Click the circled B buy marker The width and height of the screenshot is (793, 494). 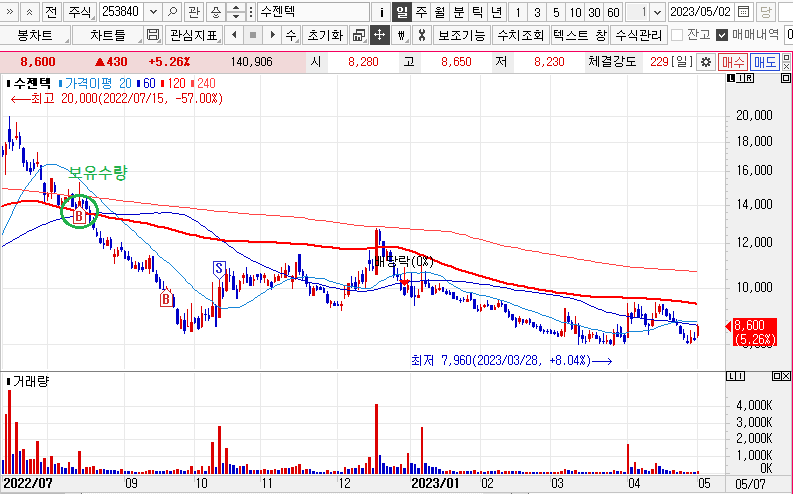pos(79,216)
